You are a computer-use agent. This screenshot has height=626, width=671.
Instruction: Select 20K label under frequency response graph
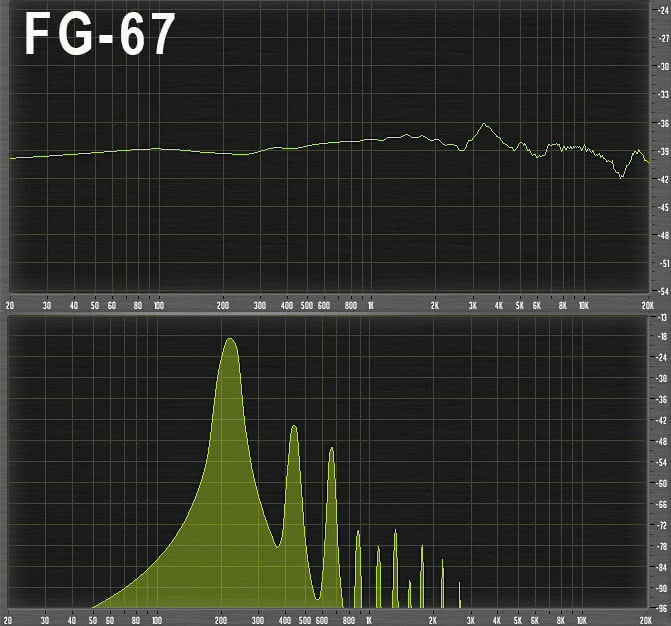point(647,306)
